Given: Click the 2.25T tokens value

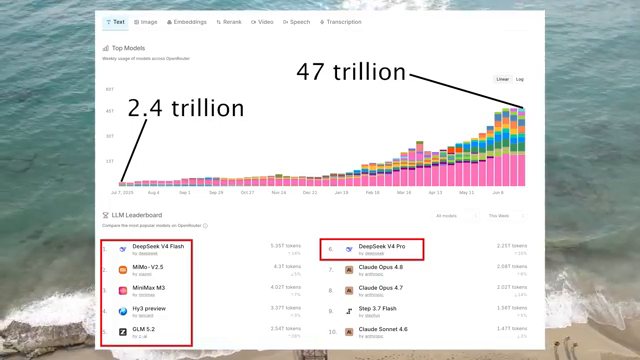Looking at the screenshot, I should [512, 246].
